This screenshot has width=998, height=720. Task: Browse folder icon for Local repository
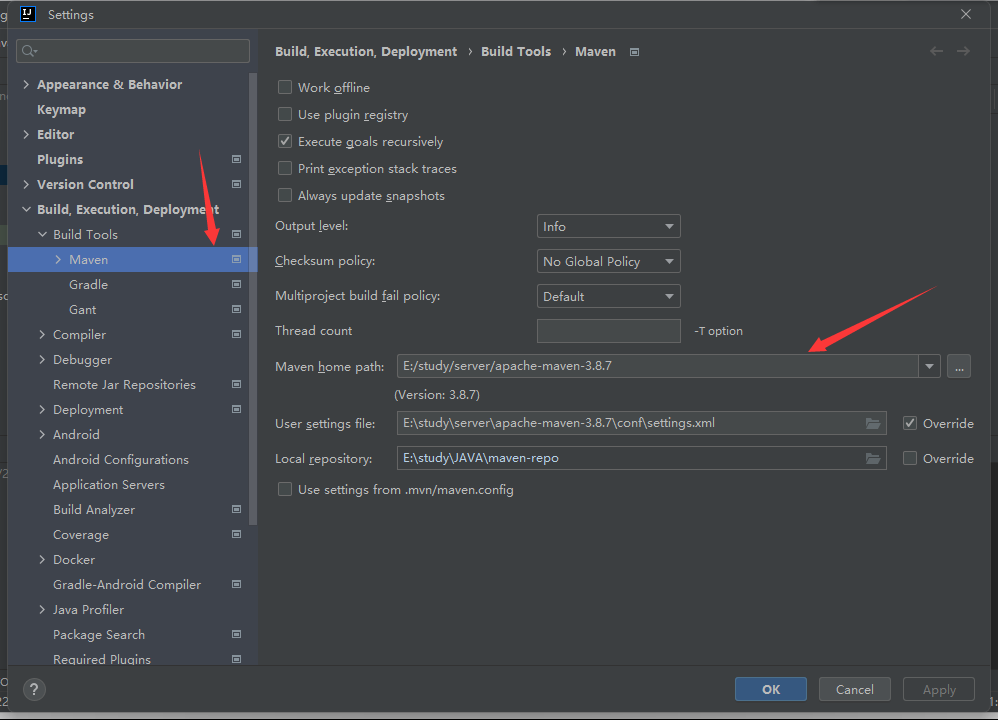(873, 458)
